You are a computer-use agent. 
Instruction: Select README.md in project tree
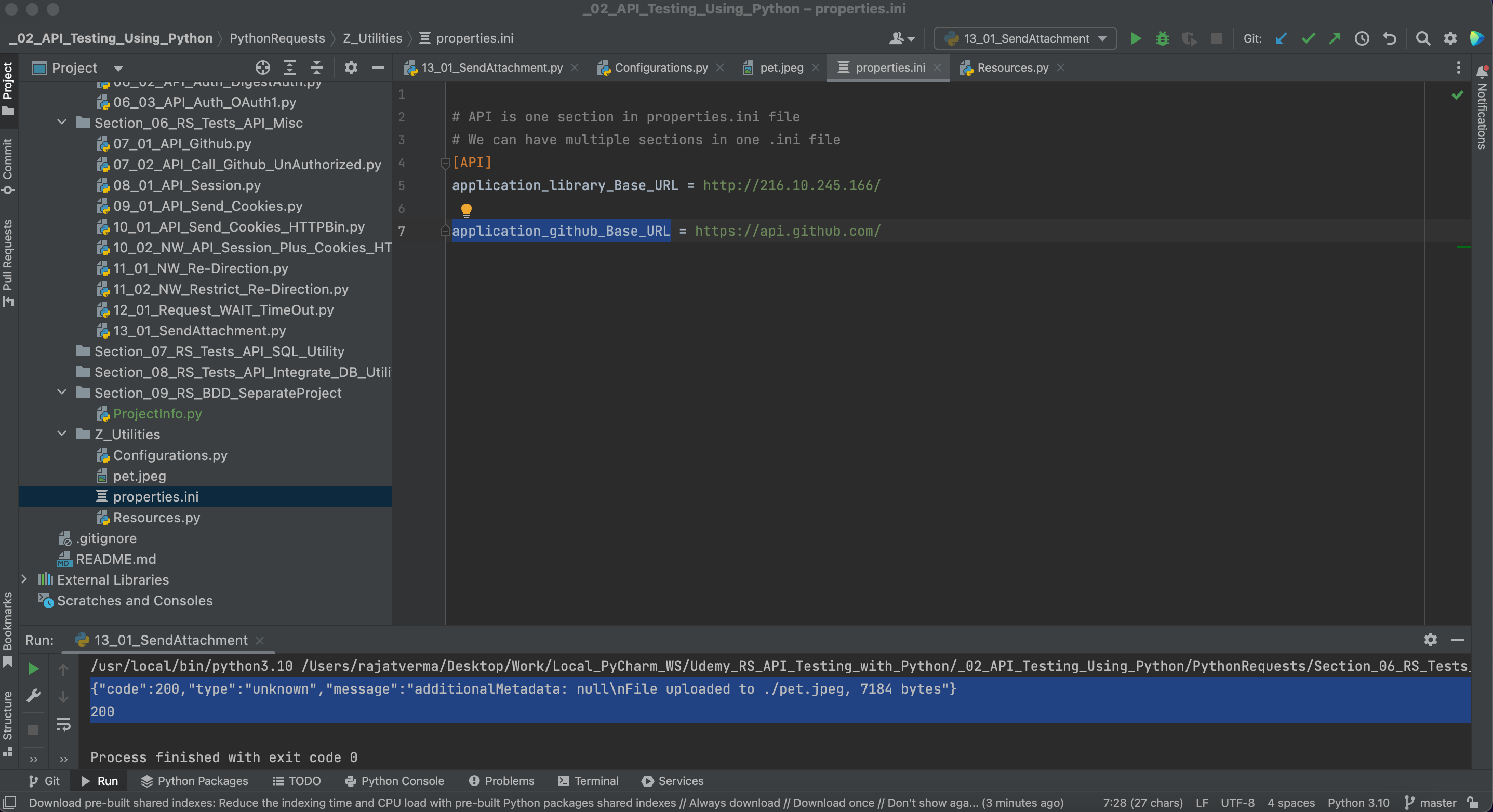click(x=115, y=559)
